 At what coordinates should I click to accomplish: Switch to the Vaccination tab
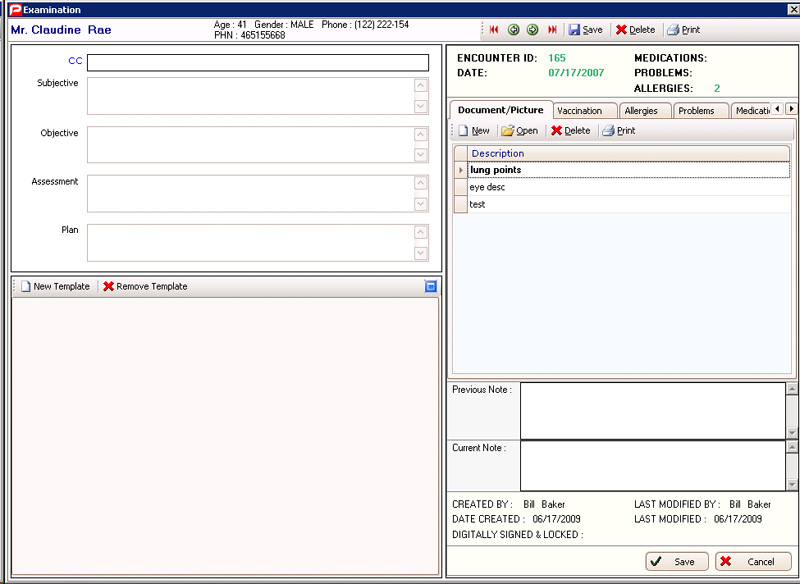point(585,111)
